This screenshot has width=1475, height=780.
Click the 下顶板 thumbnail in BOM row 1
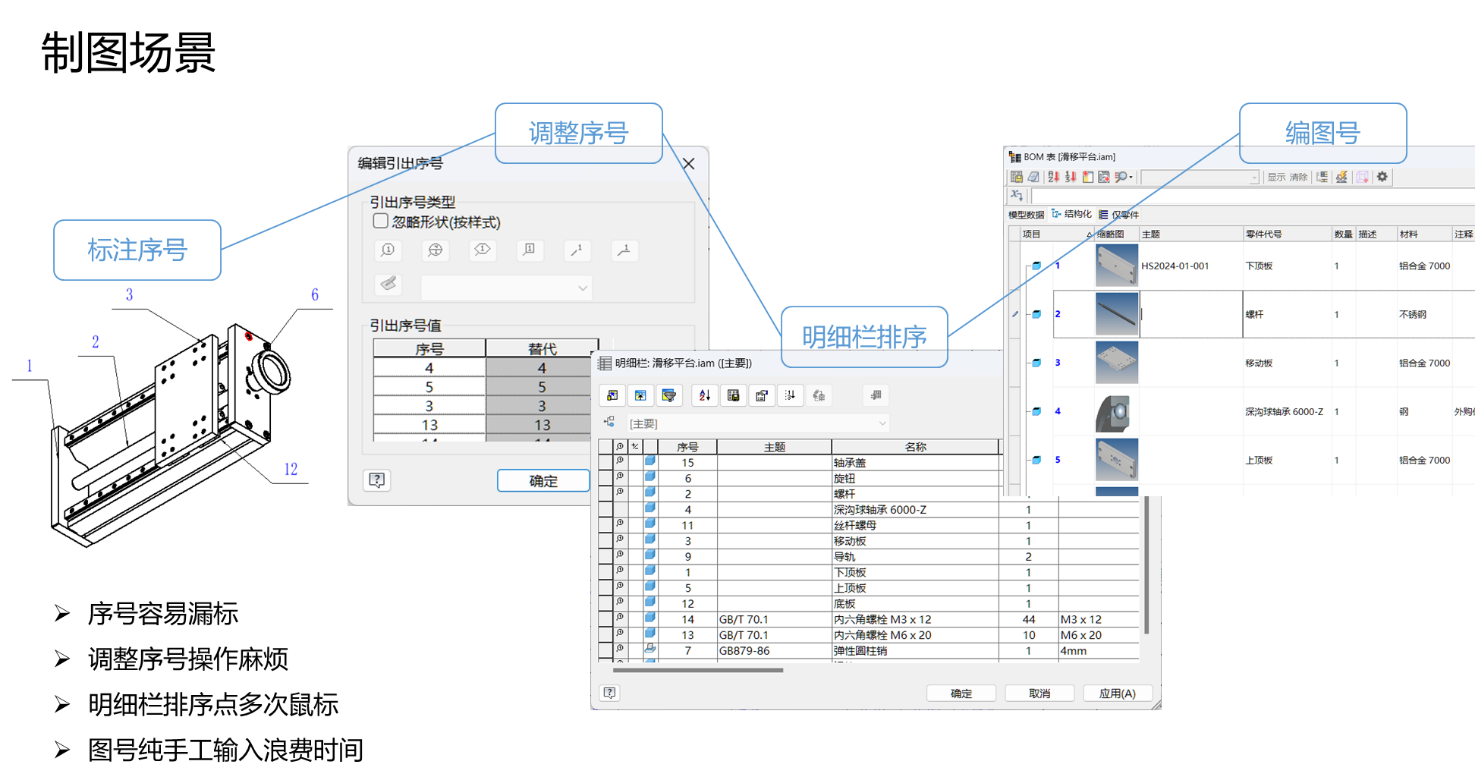[x=1116, y=267]
